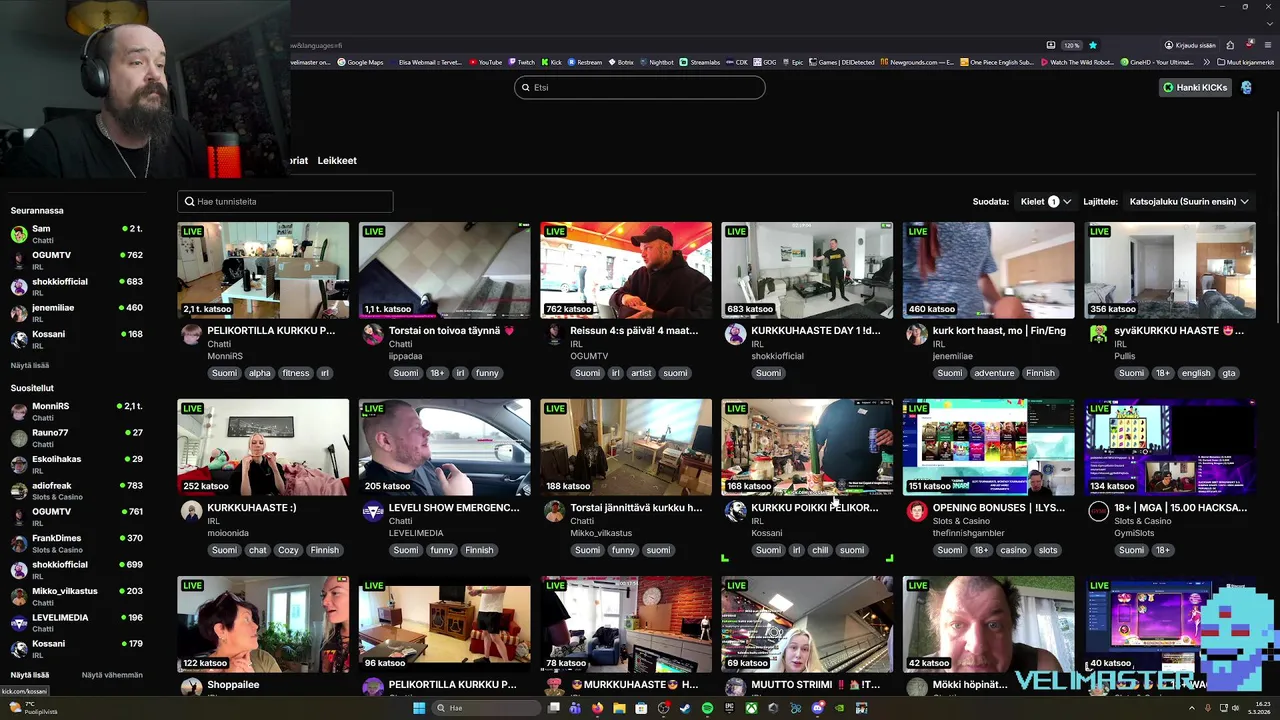Click Sam avatar in followed list

[19, 234]
